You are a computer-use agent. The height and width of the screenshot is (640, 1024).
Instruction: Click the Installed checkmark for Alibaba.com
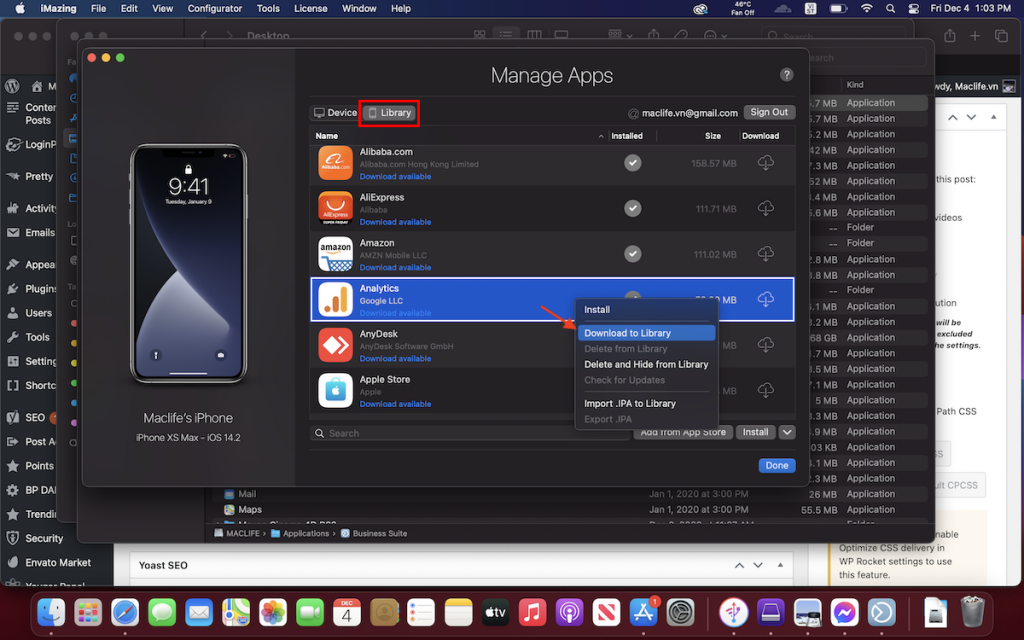point(632,162)
